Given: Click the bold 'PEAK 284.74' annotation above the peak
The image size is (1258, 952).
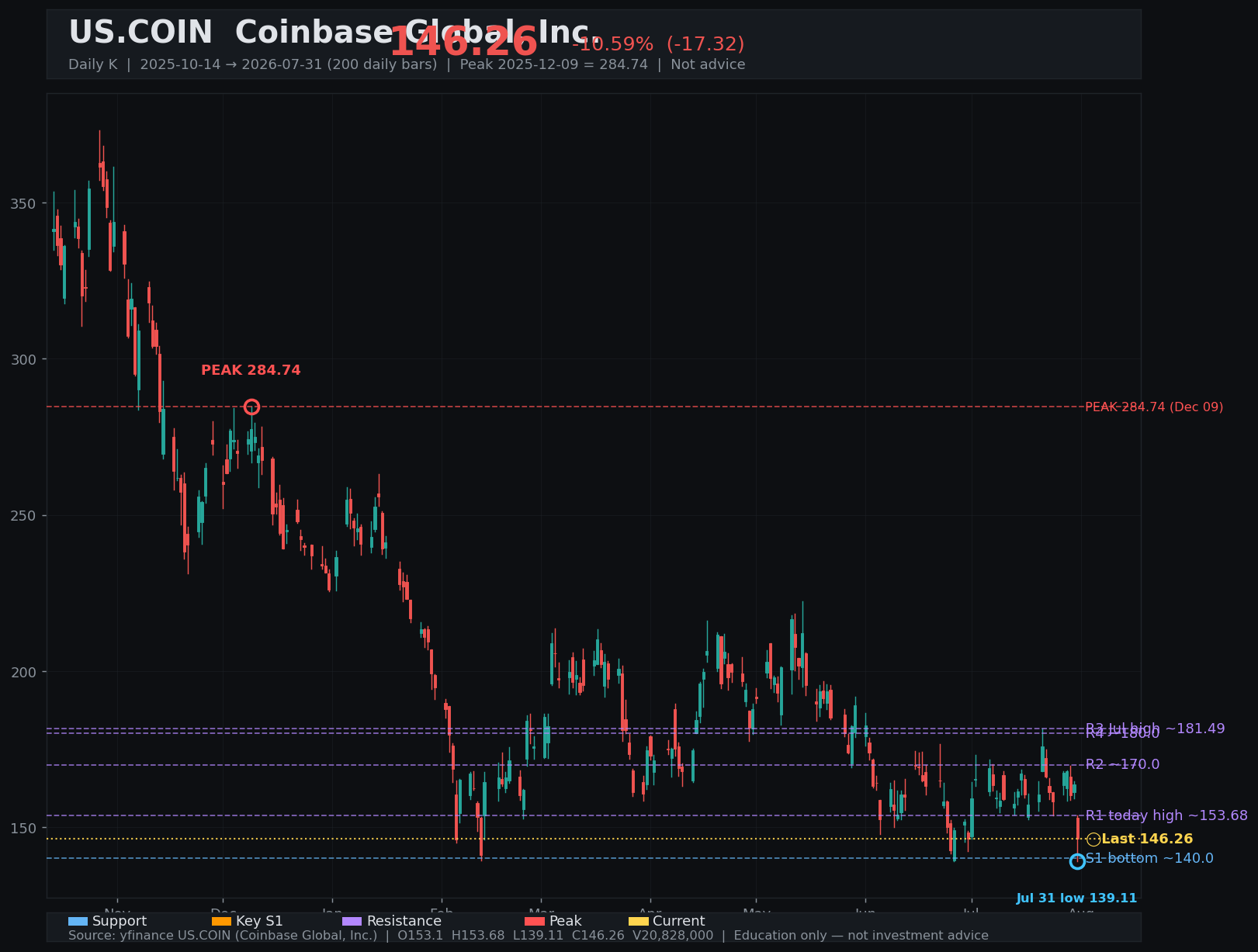Looking at the screenshot, I should (251, 371).
